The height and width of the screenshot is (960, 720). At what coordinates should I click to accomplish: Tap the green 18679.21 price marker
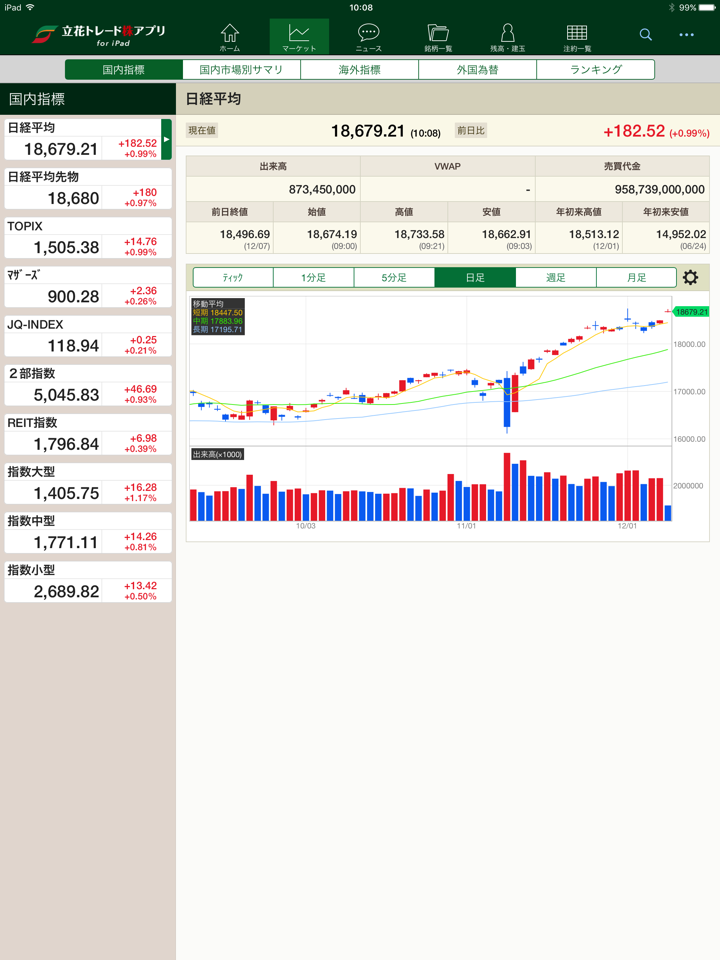click(x=691, y=312)
